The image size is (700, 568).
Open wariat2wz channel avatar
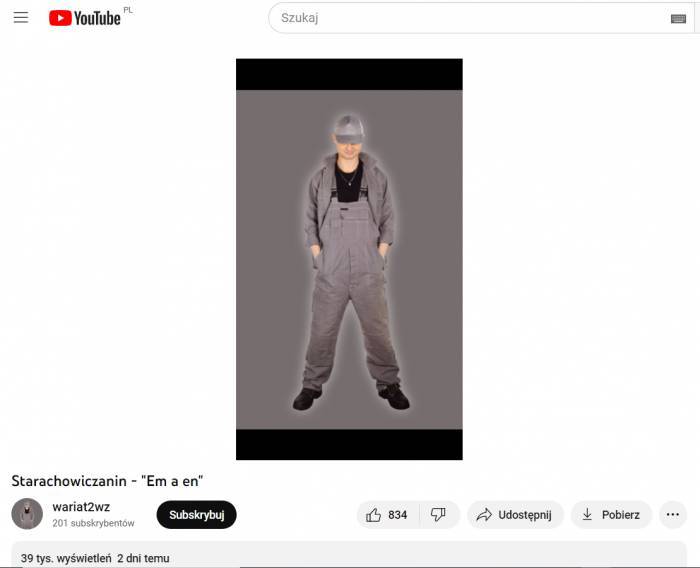click(27, 514)
